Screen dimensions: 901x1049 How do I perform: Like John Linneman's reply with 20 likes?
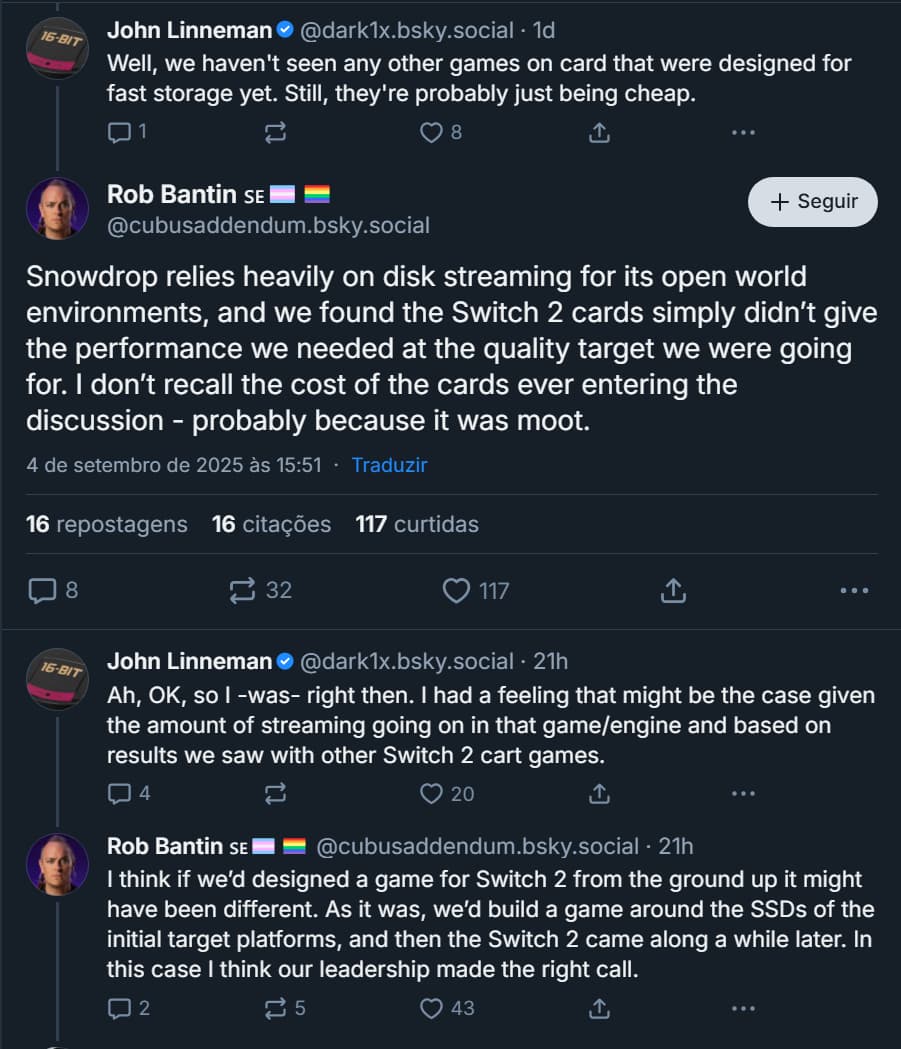431,794
